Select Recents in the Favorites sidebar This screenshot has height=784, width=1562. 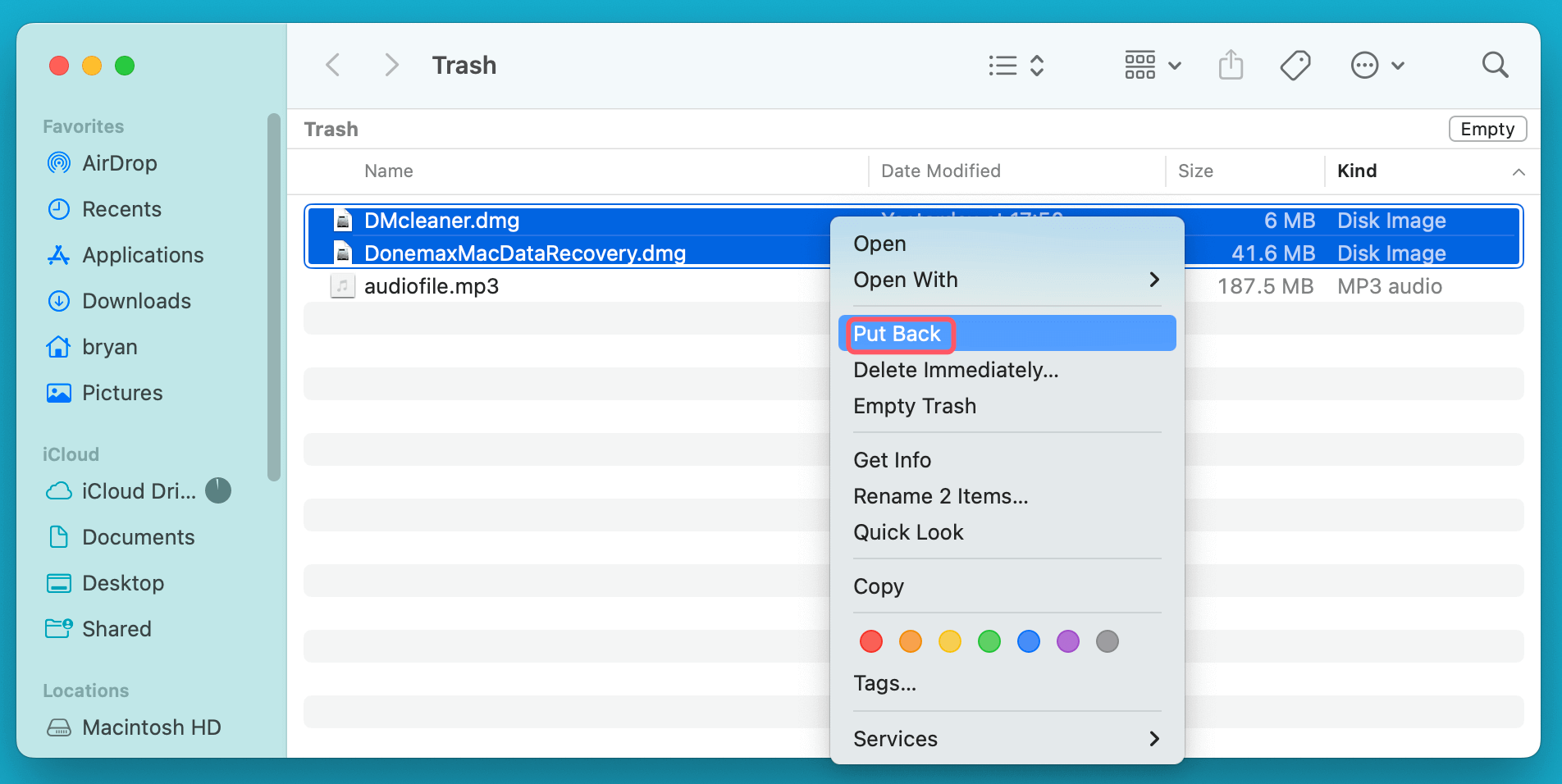pos(123,209)
